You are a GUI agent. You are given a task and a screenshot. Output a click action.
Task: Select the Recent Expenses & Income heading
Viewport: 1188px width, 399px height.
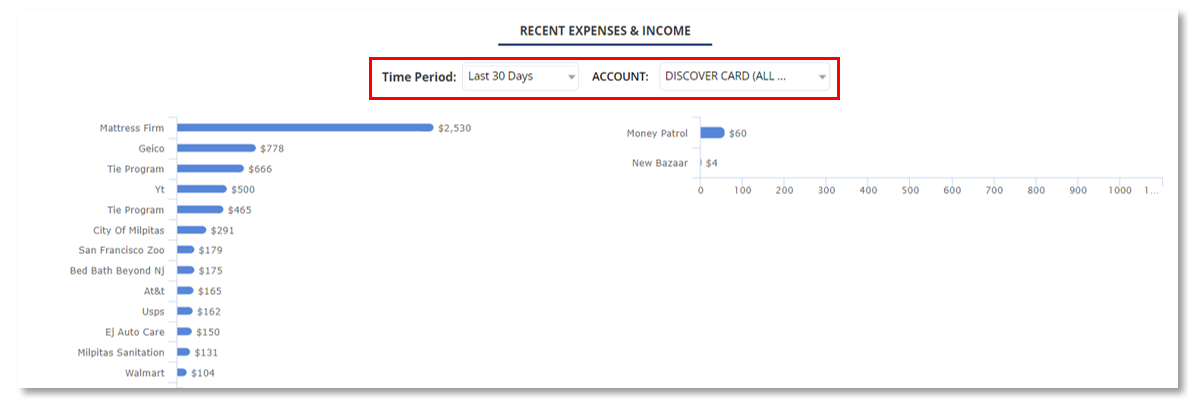[x=605, y=31]
